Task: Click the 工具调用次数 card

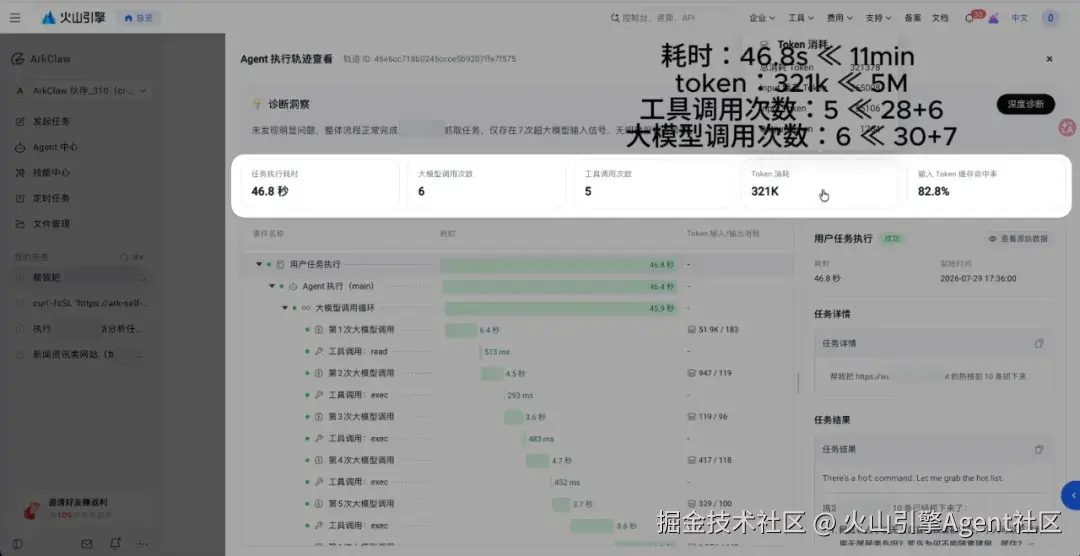Action: (653, 184)
